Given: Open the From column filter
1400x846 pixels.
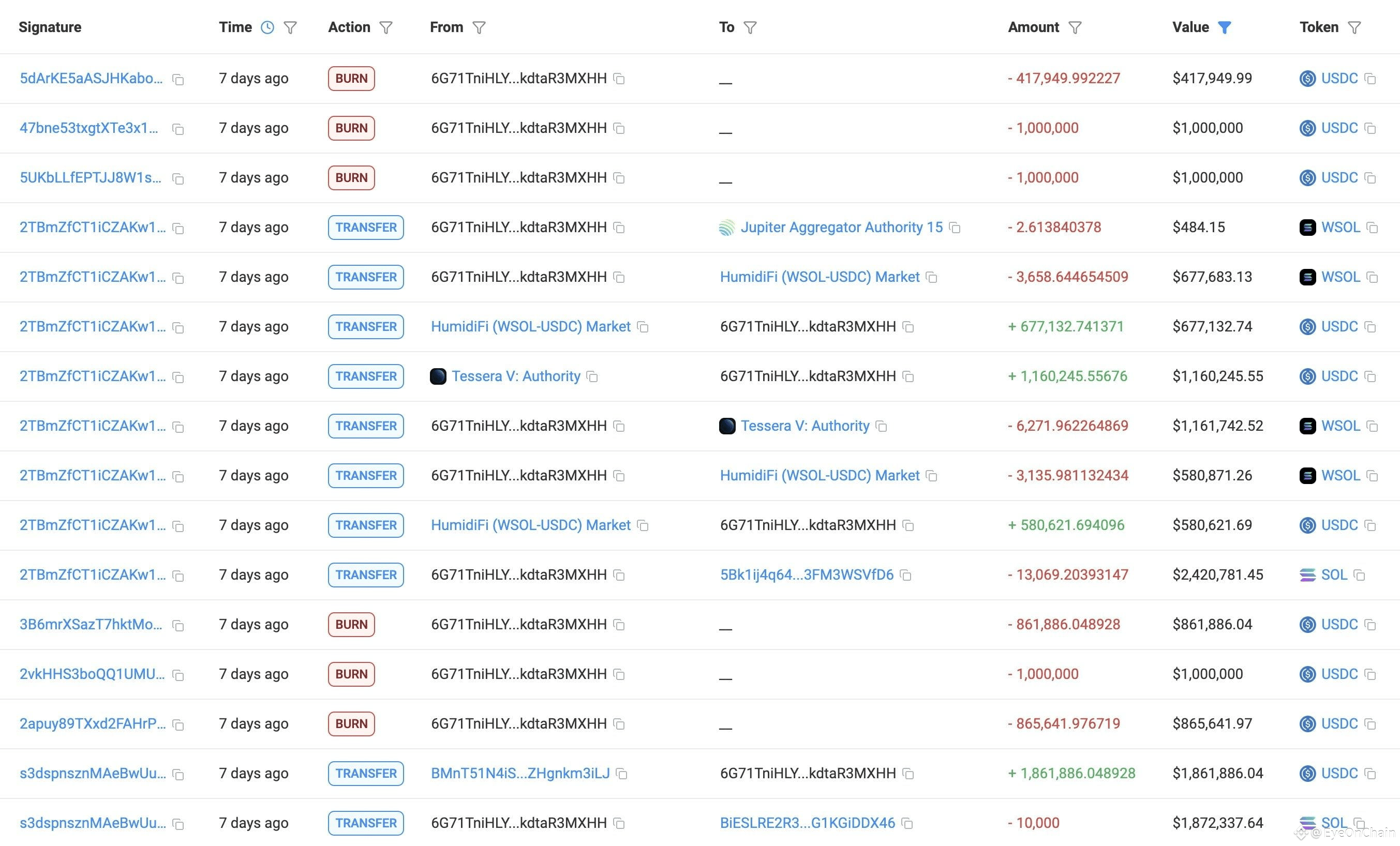Looking at the screenshot, I should click(x=479, y=27).
